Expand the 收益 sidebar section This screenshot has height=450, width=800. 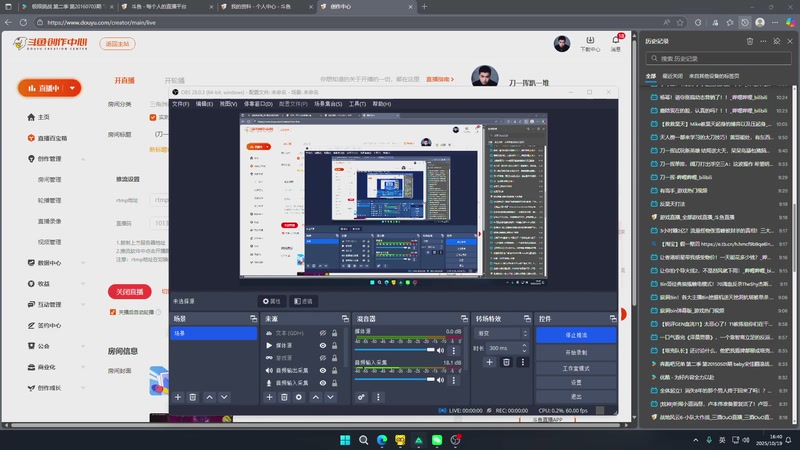(83, 284)
